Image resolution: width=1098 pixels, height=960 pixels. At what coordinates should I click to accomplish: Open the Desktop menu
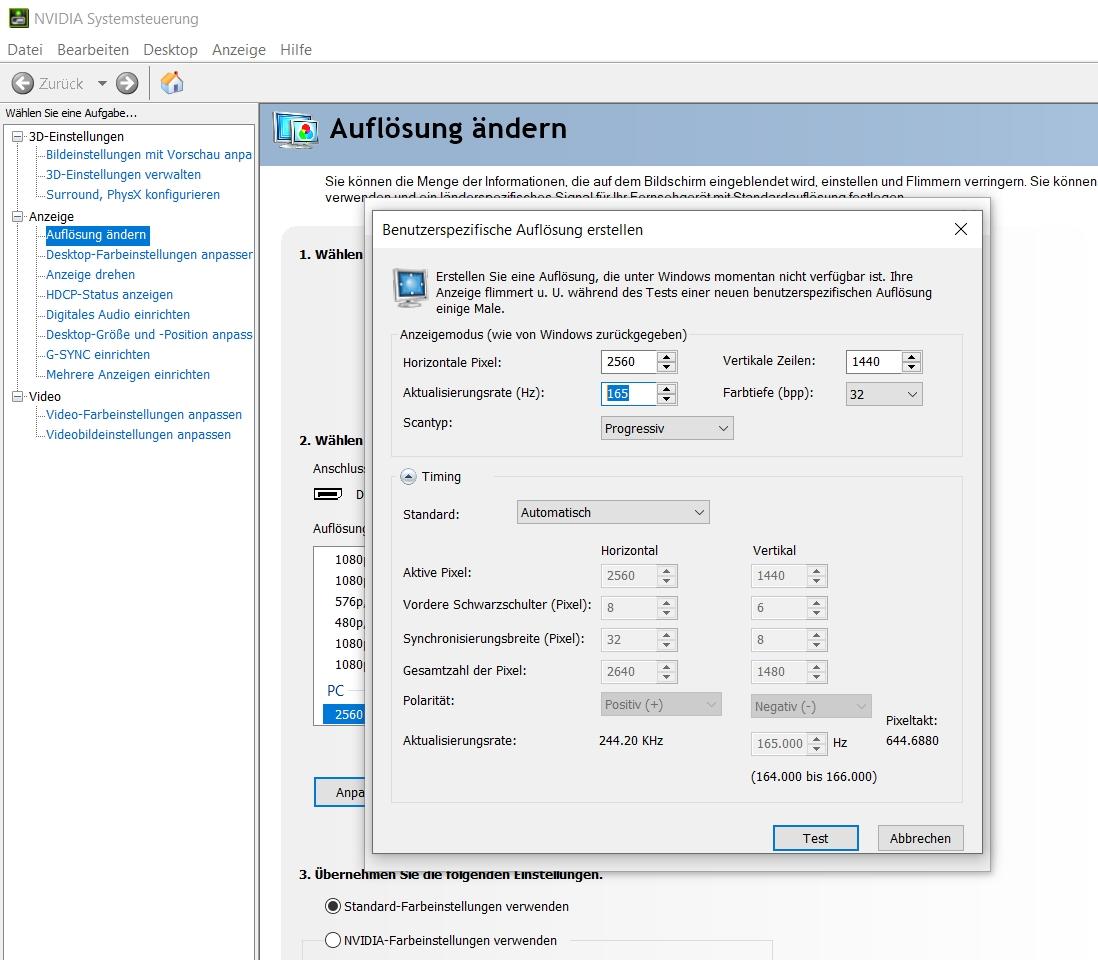pyautogui.click(x=170, y=50)
